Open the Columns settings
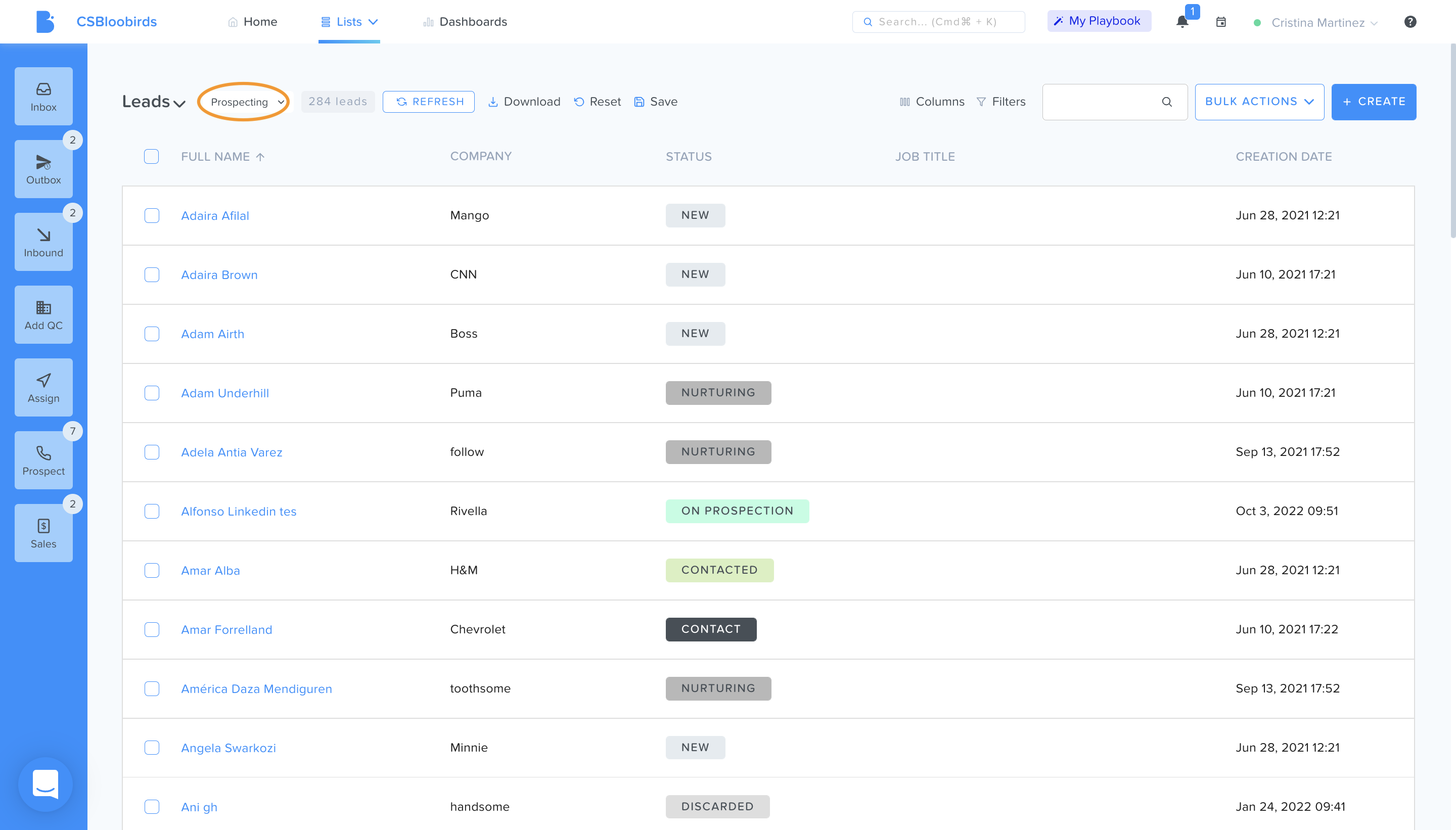 pyautogui.click(x=932, y=102)
